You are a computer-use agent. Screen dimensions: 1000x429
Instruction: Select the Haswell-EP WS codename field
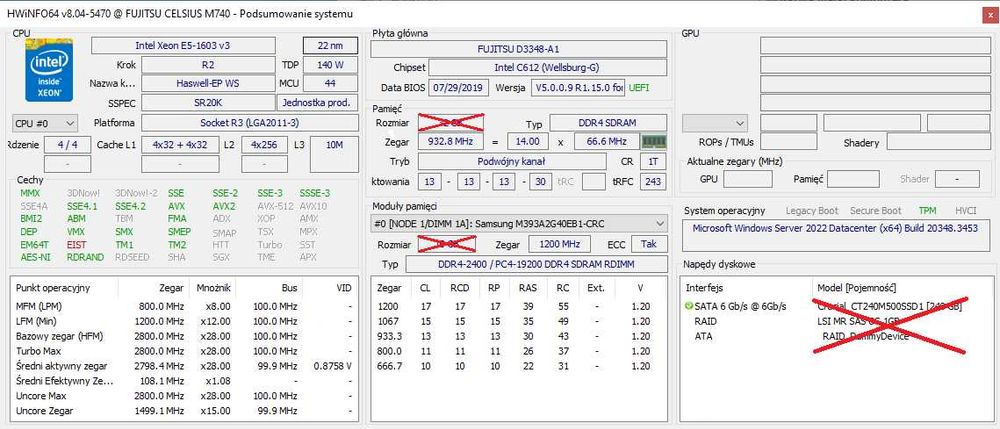coord(207,84)
